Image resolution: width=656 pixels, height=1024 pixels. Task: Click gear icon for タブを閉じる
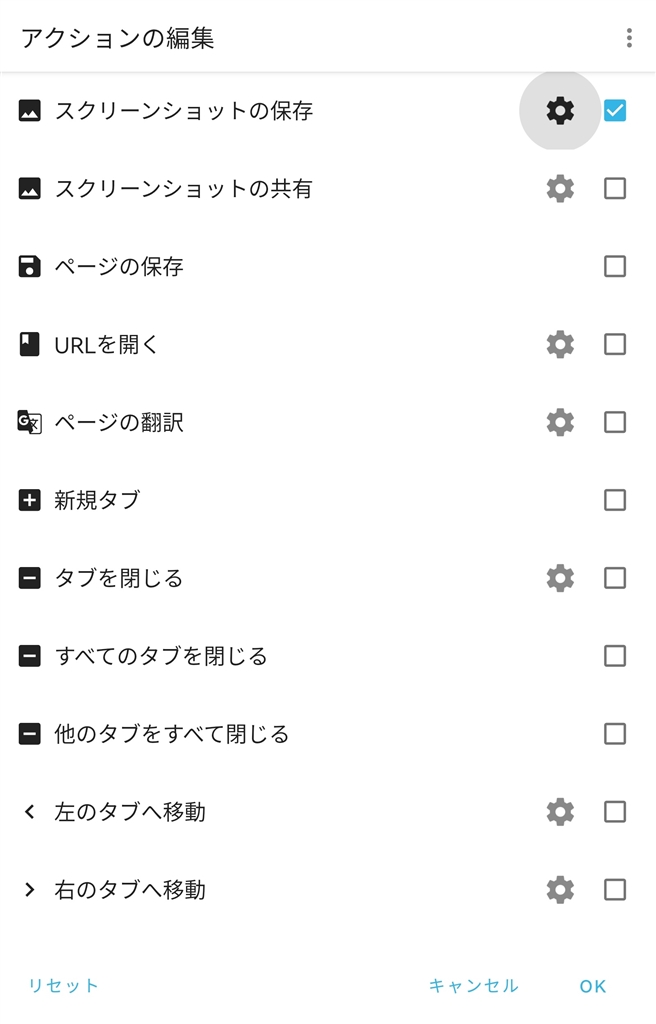point(560,578)
